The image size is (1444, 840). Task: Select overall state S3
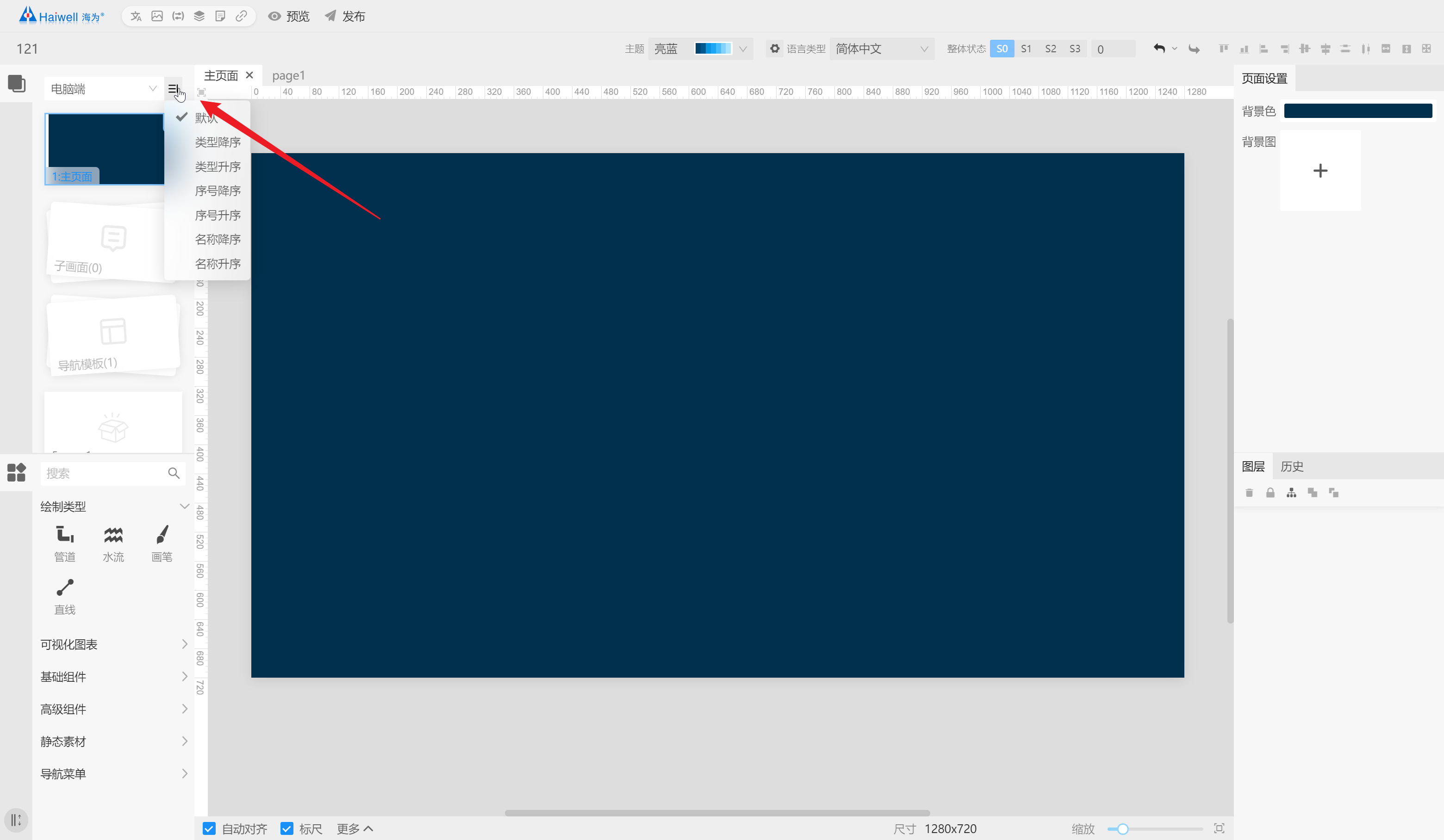pyautogui.click(x=1075, y=49)
